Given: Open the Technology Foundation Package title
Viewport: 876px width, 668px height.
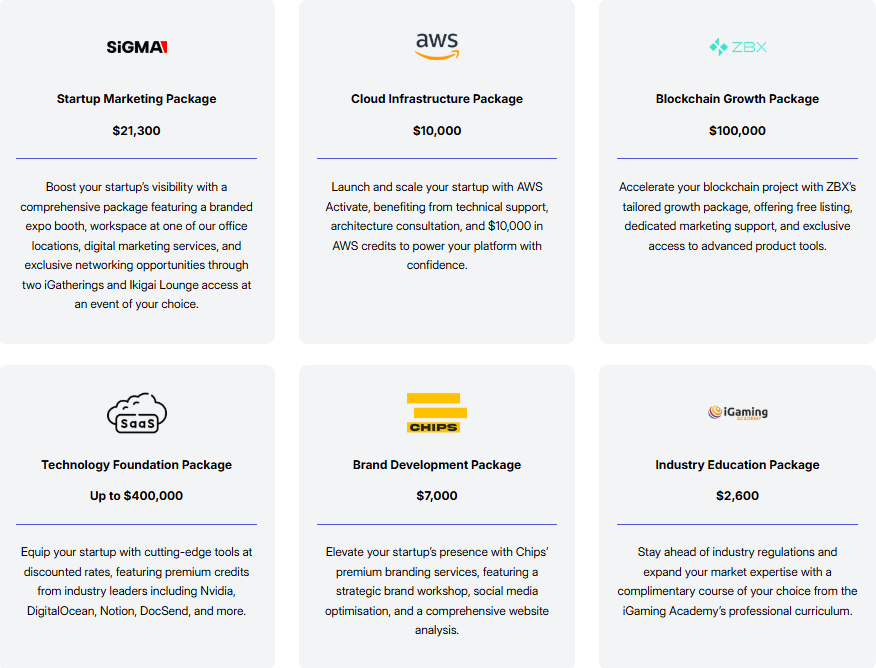Looking at the screenshot, I should (x=136, y=465).
